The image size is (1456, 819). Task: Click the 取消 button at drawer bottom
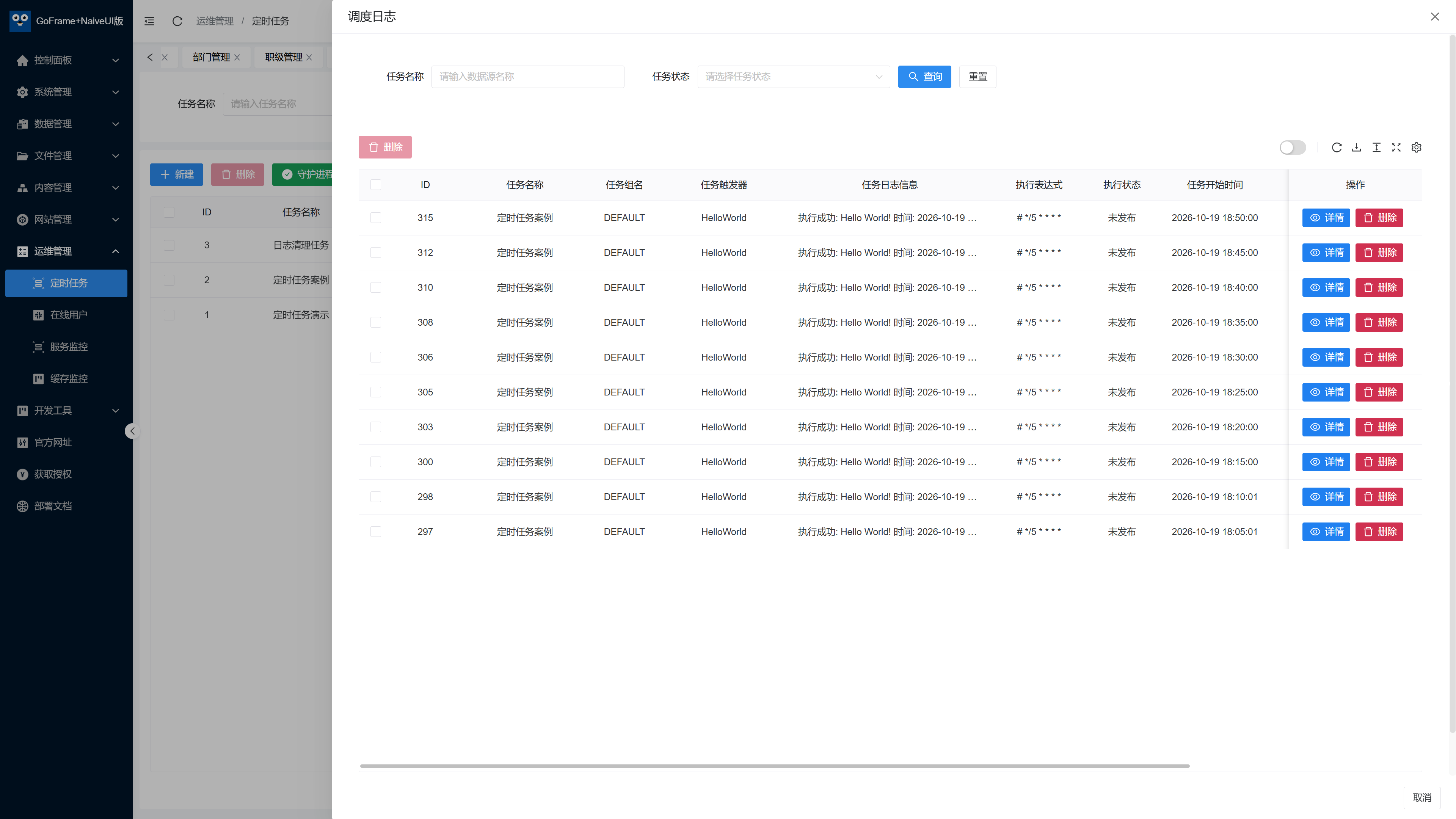[x=1421, y=797]
